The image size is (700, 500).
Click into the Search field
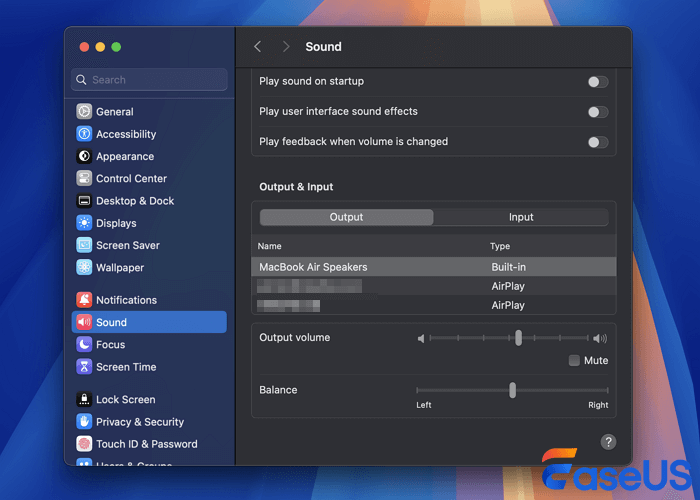[149, 80]
